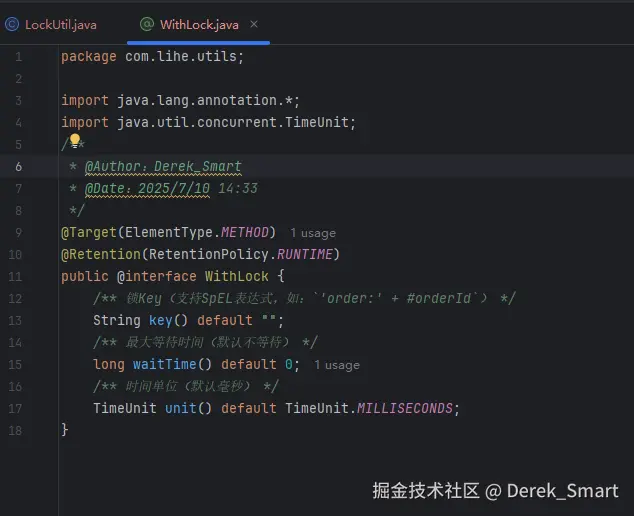The height and width of the screenshot is (516, 634).
Task: Click line number 18 in the gutter
Action: pos(15,430)
